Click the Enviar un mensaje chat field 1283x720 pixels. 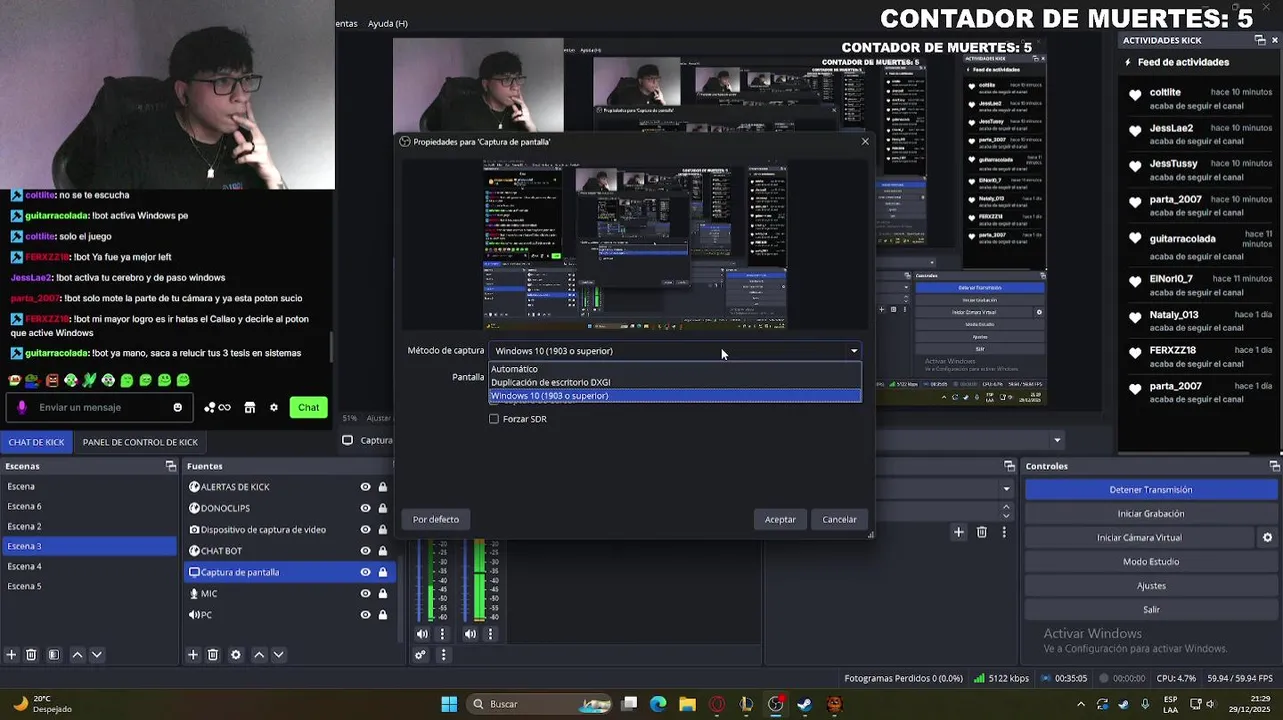(x=100, y=407)
